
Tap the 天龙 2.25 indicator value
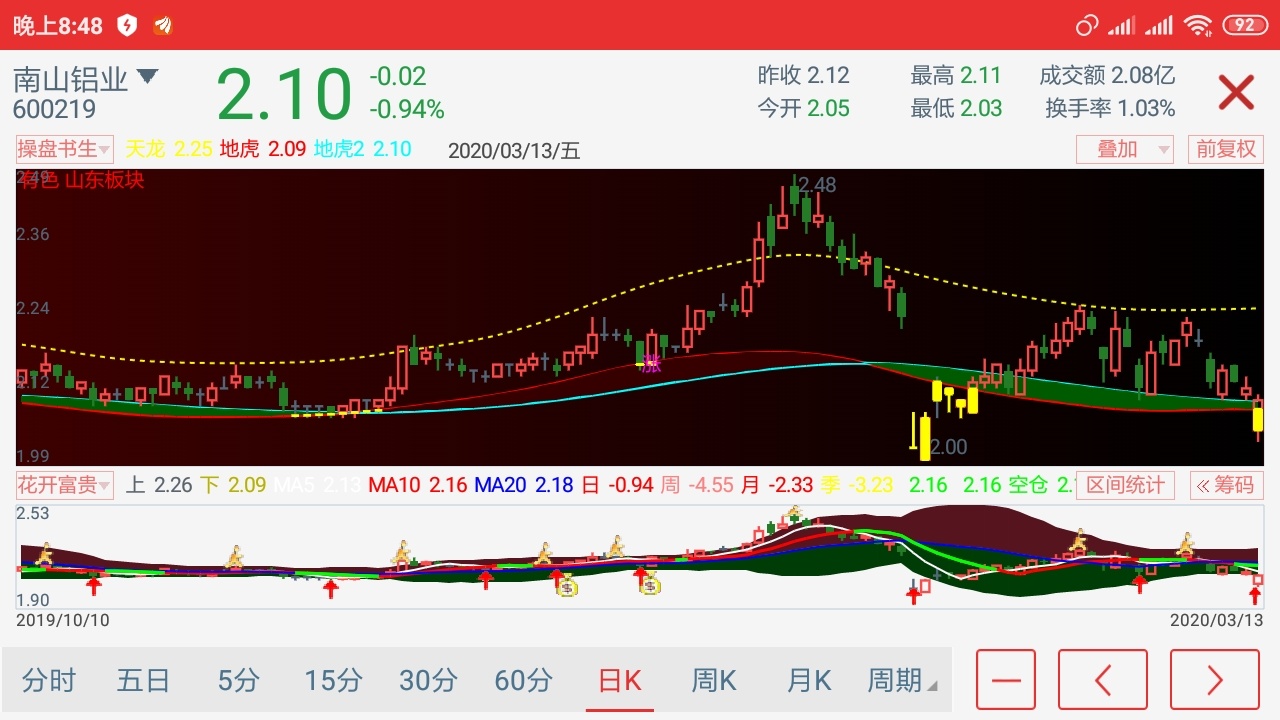click(x=168, y=149)
